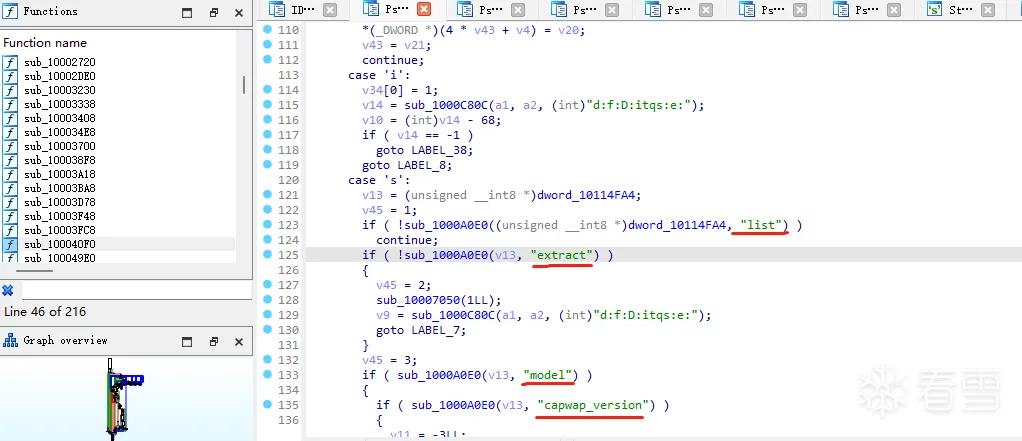The height and width of the screenshot is (441, 1022).
Task: Click the function icon beside sub_10003408
Action: click(x=10, y=119)
